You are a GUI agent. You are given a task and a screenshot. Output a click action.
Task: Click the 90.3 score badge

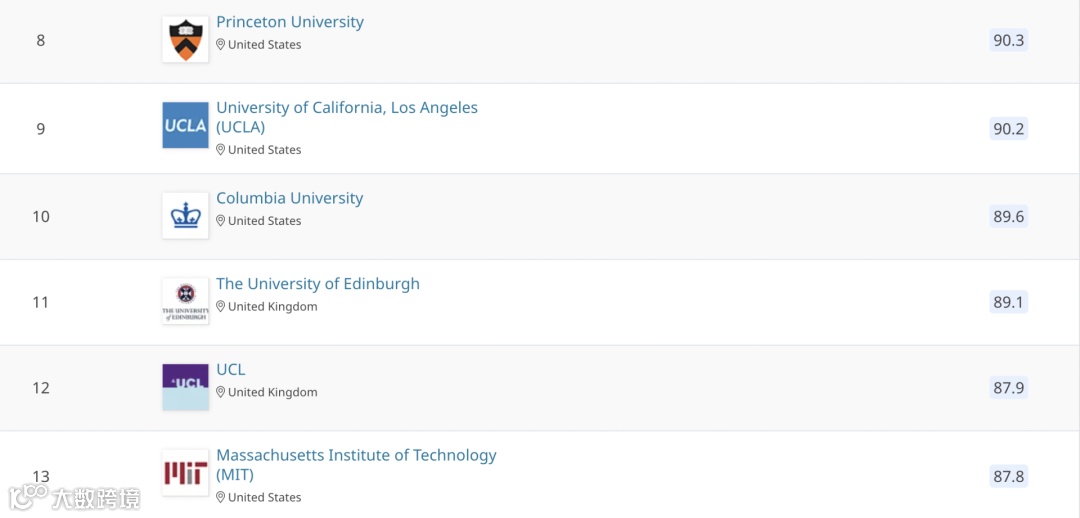coord(1008,40)
